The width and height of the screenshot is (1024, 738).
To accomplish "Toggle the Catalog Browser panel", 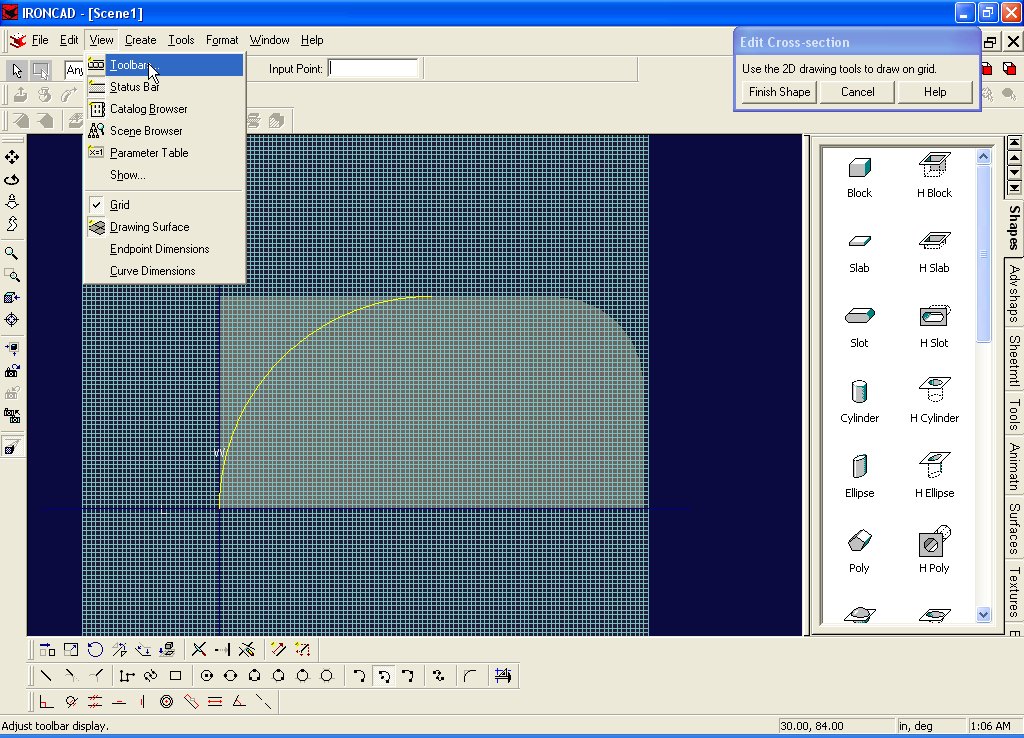I will point(165,109).
